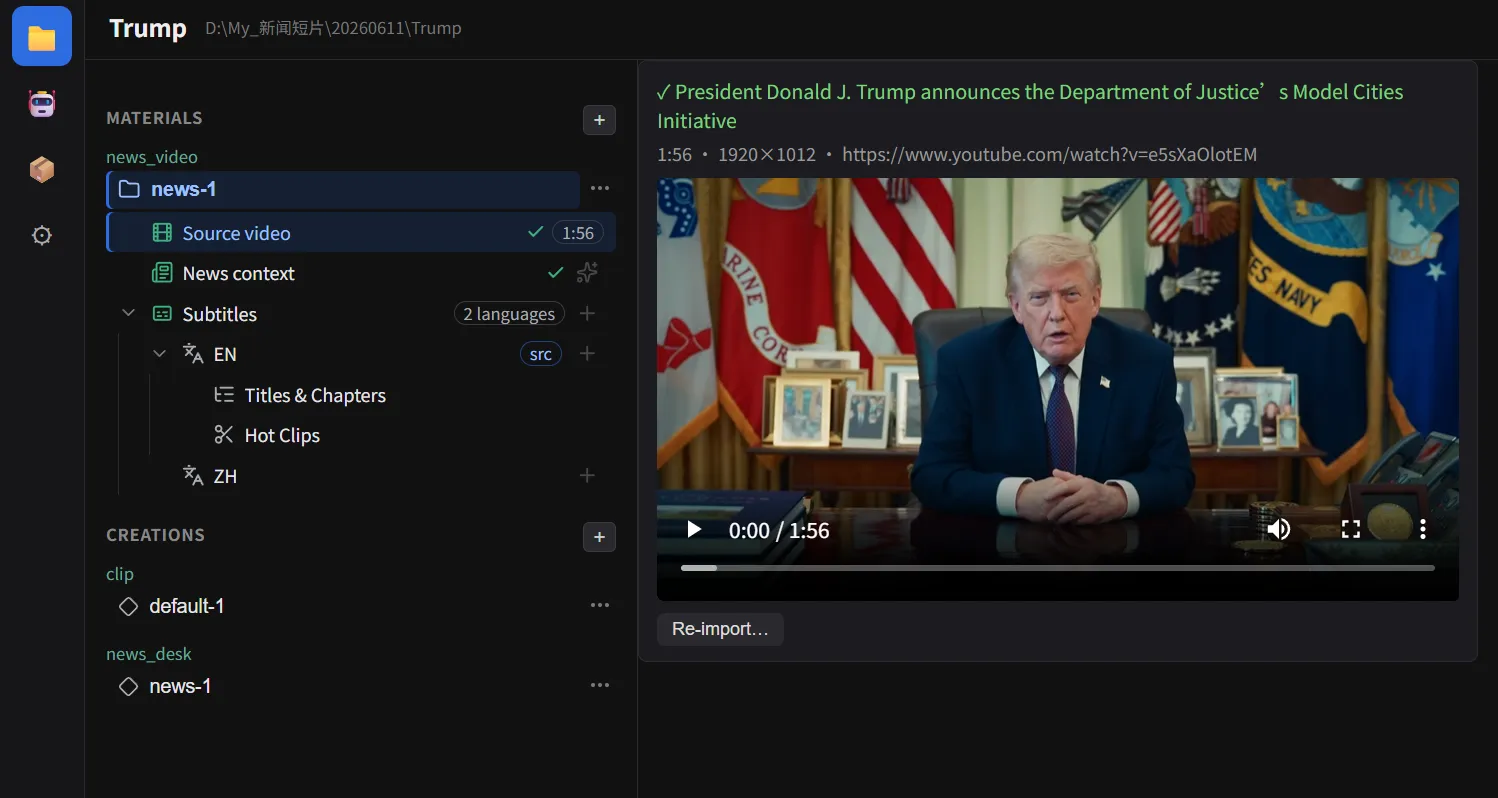
Task: Collapse the Subtitles chevron
Action: coord(128,313)
